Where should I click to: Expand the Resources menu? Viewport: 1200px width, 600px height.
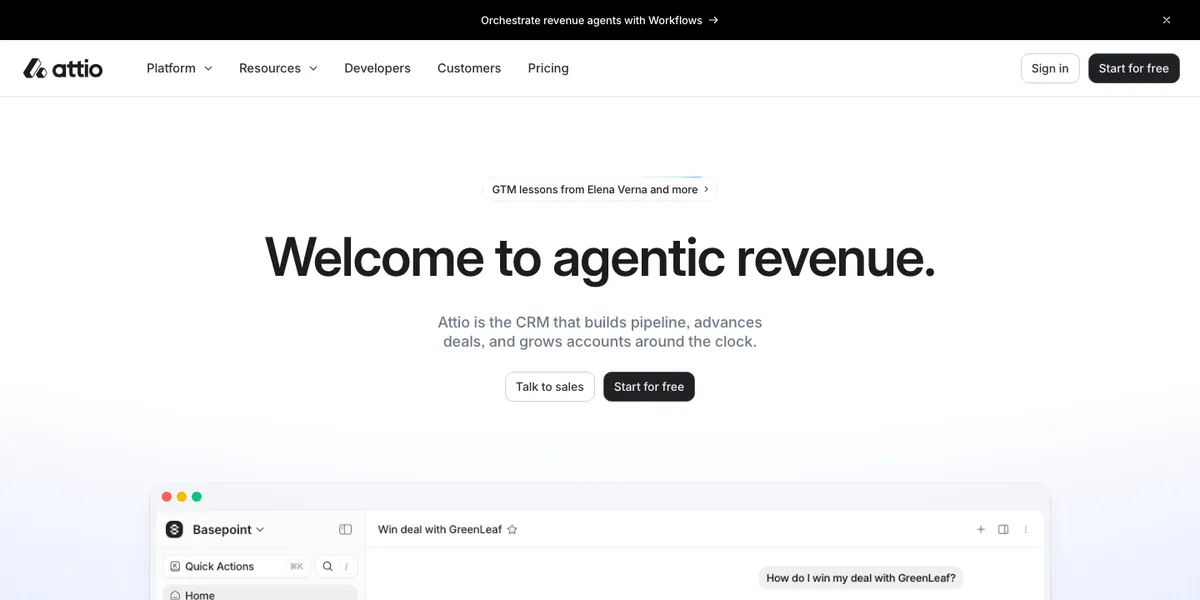[278, 68]
